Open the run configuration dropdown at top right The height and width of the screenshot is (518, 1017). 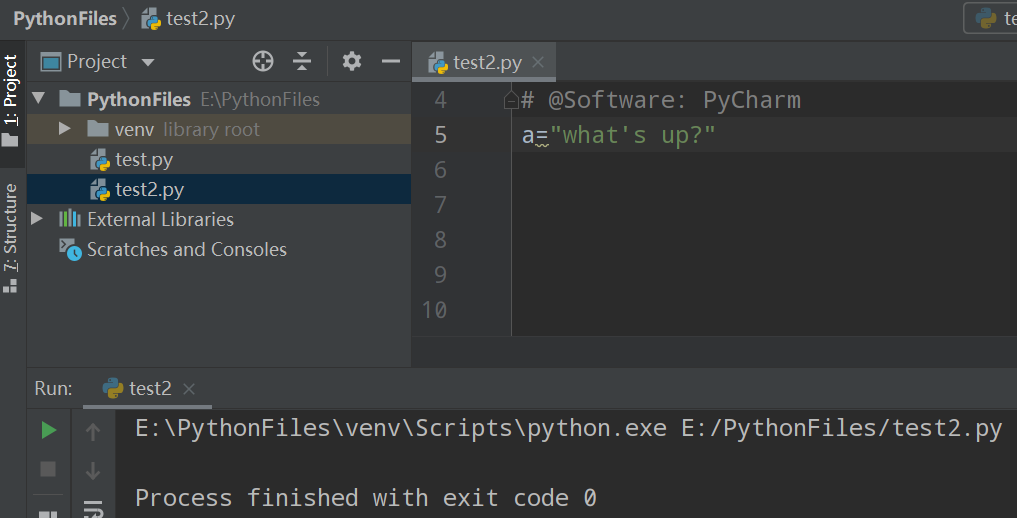(990, 18)
